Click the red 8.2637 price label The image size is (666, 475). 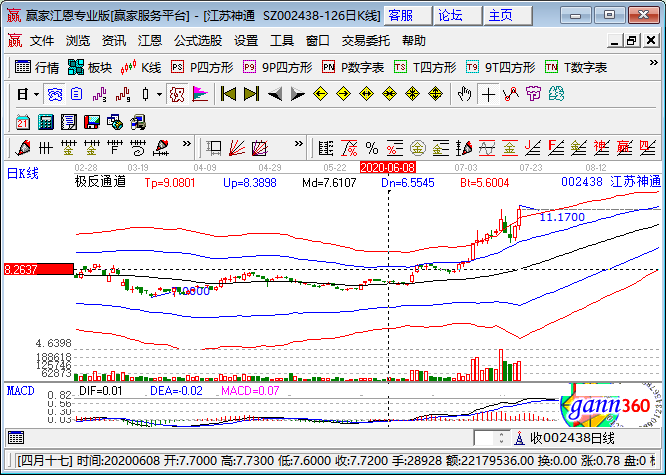pos(38,269)
